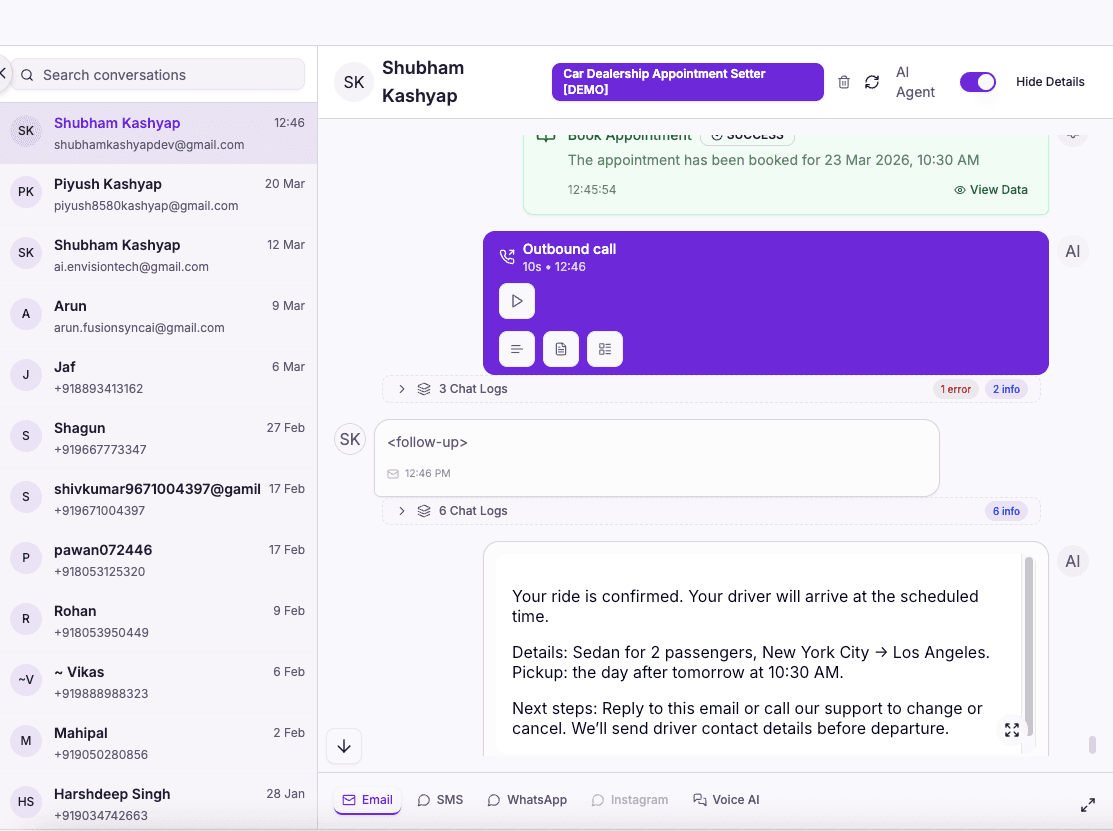This screenshot has height=831, width=1113.
Task: Toggle the Hide Details switch
Action: click(978, 82)
